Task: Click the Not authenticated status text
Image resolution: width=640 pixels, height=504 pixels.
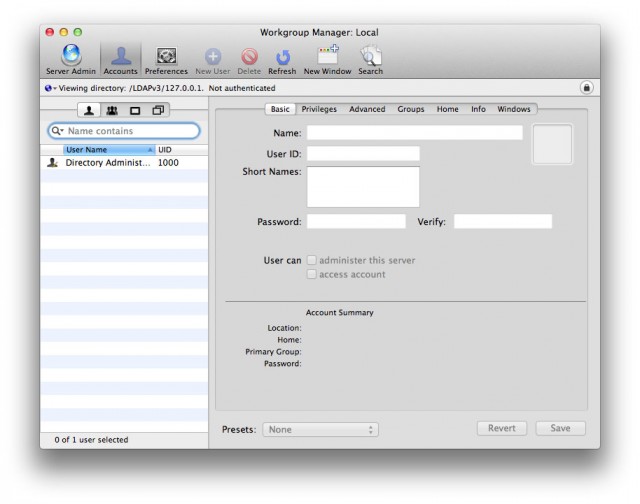Action: coord(242,88)
